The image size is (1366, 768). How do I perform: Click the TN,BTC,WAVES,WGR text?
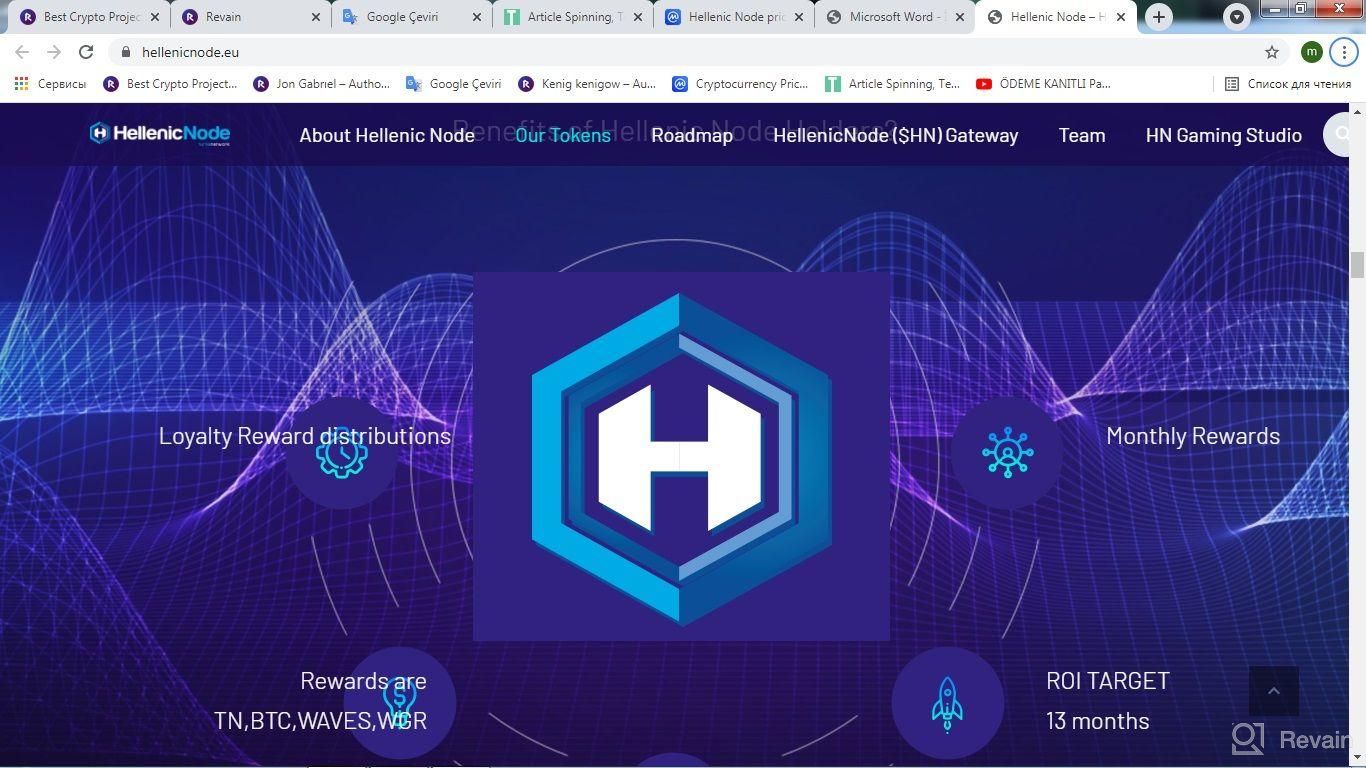click(x=320, y=721)
